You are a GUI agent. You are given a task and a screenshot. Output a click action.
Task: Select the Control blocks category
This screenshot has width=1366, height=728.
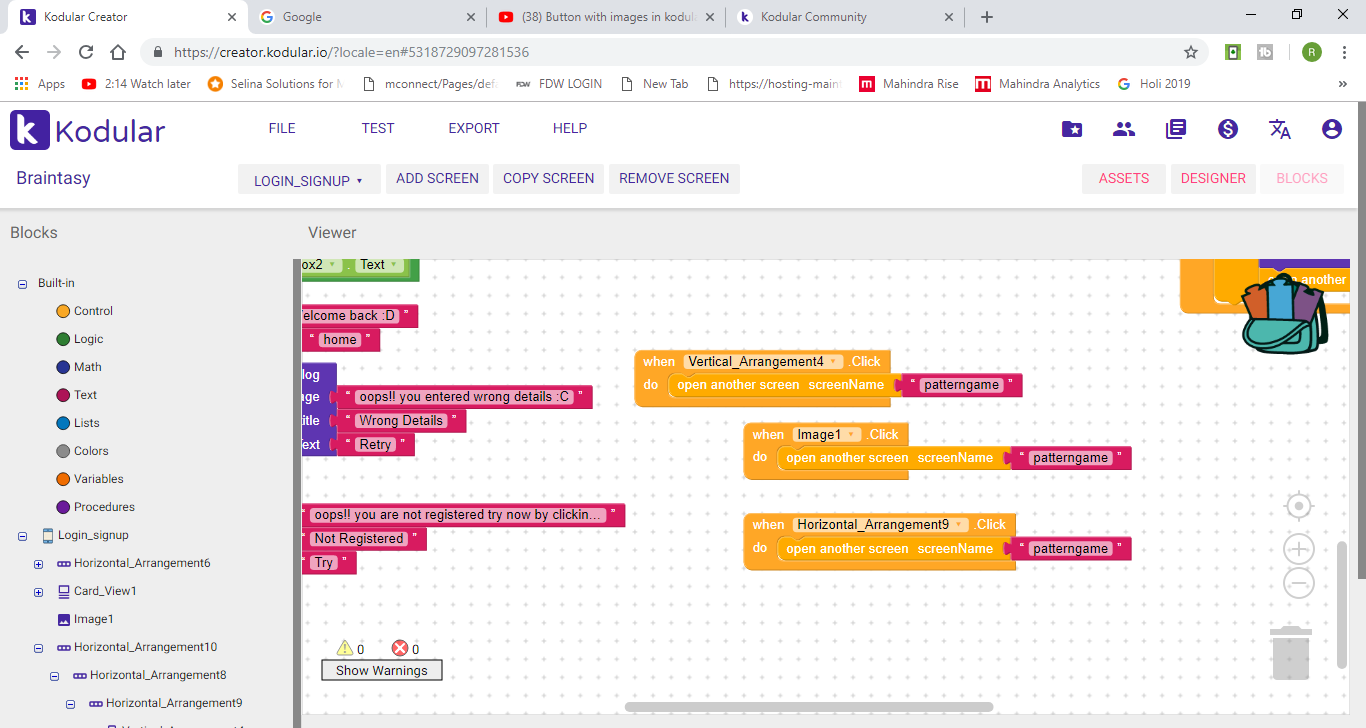coord(93,311)
